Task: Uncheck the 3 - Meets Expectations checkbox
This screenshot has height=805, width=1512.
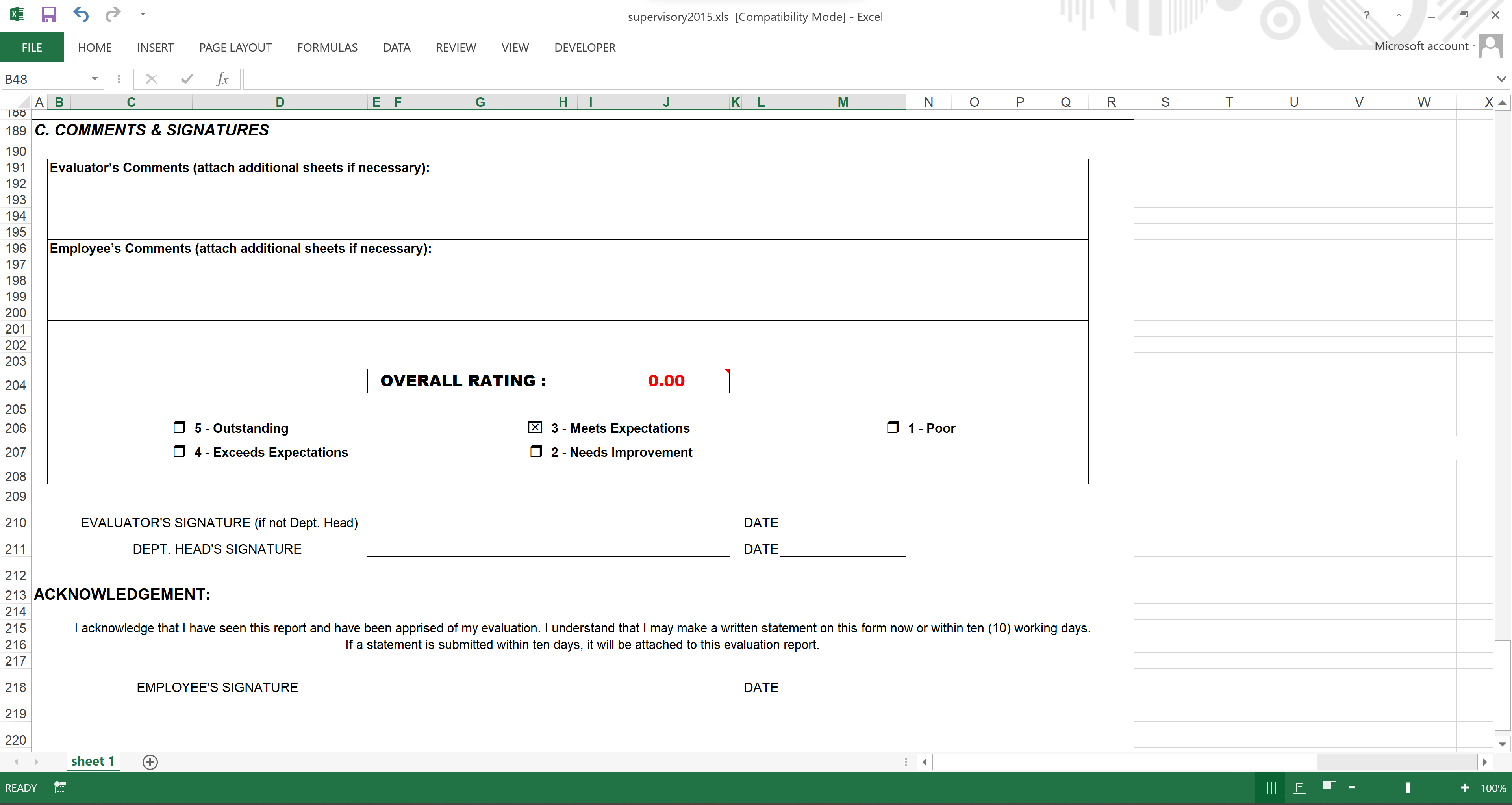Action: [x=535, y=427]
